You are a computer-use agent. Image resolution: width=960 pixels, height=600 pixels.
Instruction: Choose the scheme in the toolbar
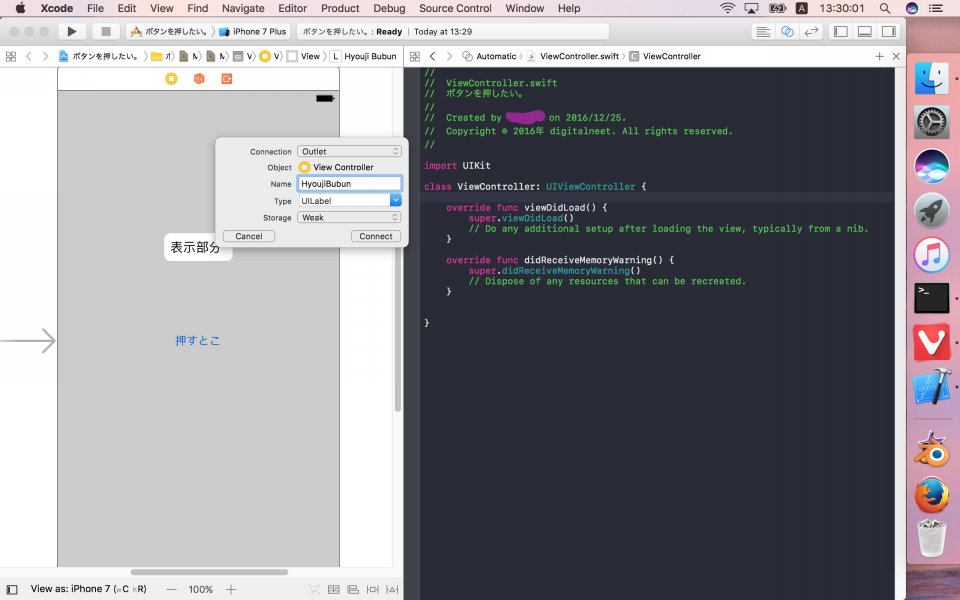(169, 32)
